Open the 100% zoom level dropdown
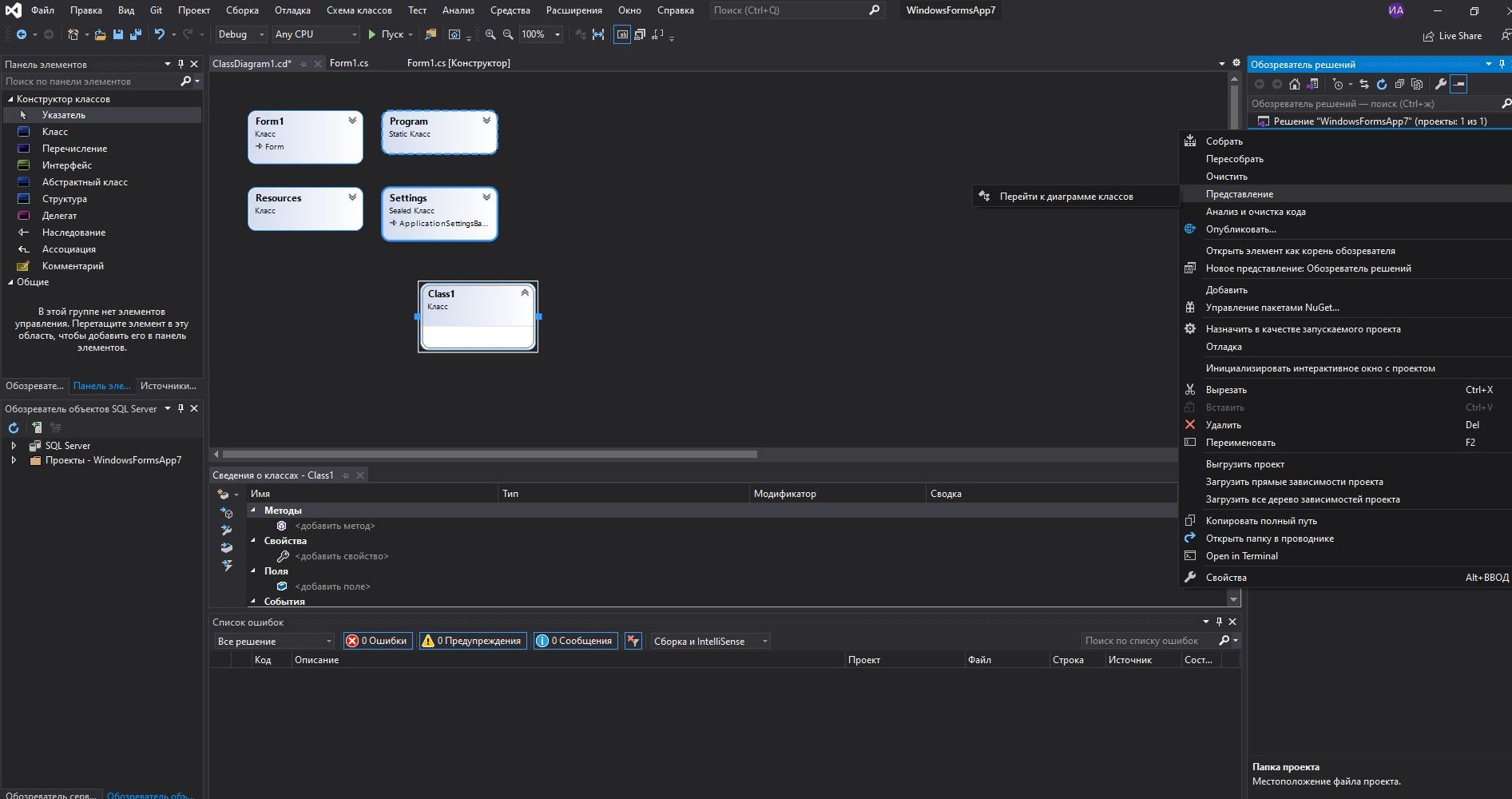Viewport: 1512px width, 799px height. pos(541,34)
